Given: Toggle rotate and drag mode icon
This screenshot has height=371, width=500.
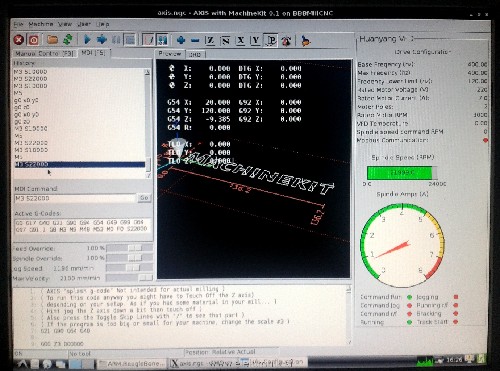Looking at the screenshot, I should coord(286,41).
